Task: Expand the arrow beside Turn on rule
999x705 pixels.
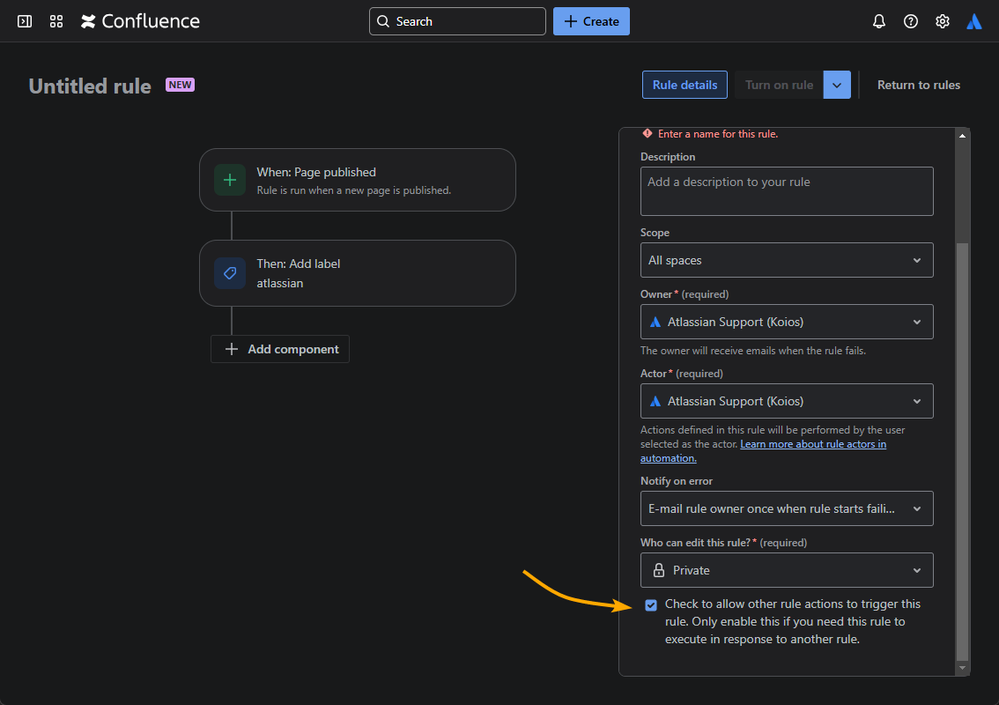Action: point(837,85)
